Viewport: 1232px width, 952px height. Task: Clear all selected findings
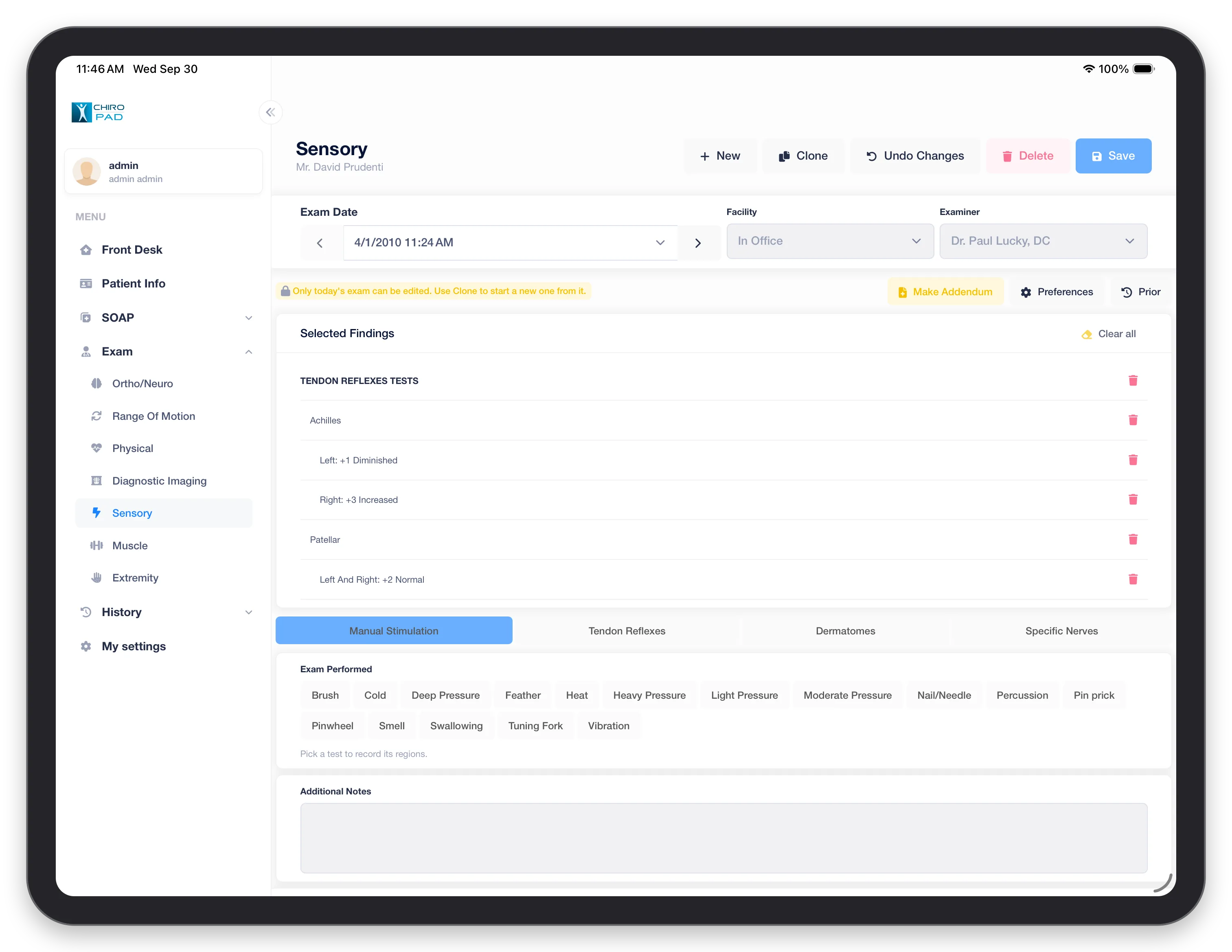(1109, 333)
